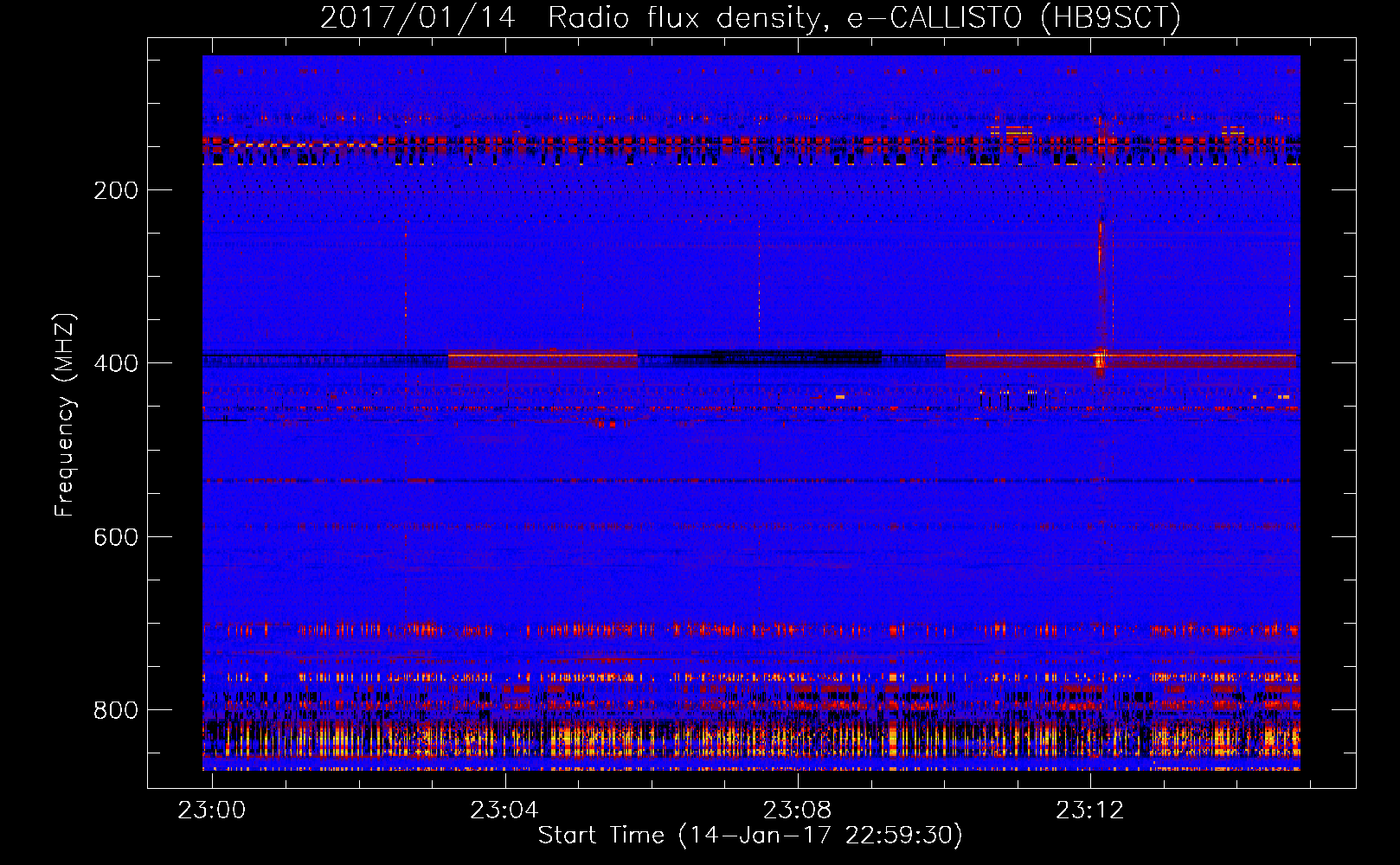This screenshot has height=865, width=1400.
Task: Click the plot title 'Radio flux density, e-CALLISTO (HB9SCT)'
Action: click(864, 17)
